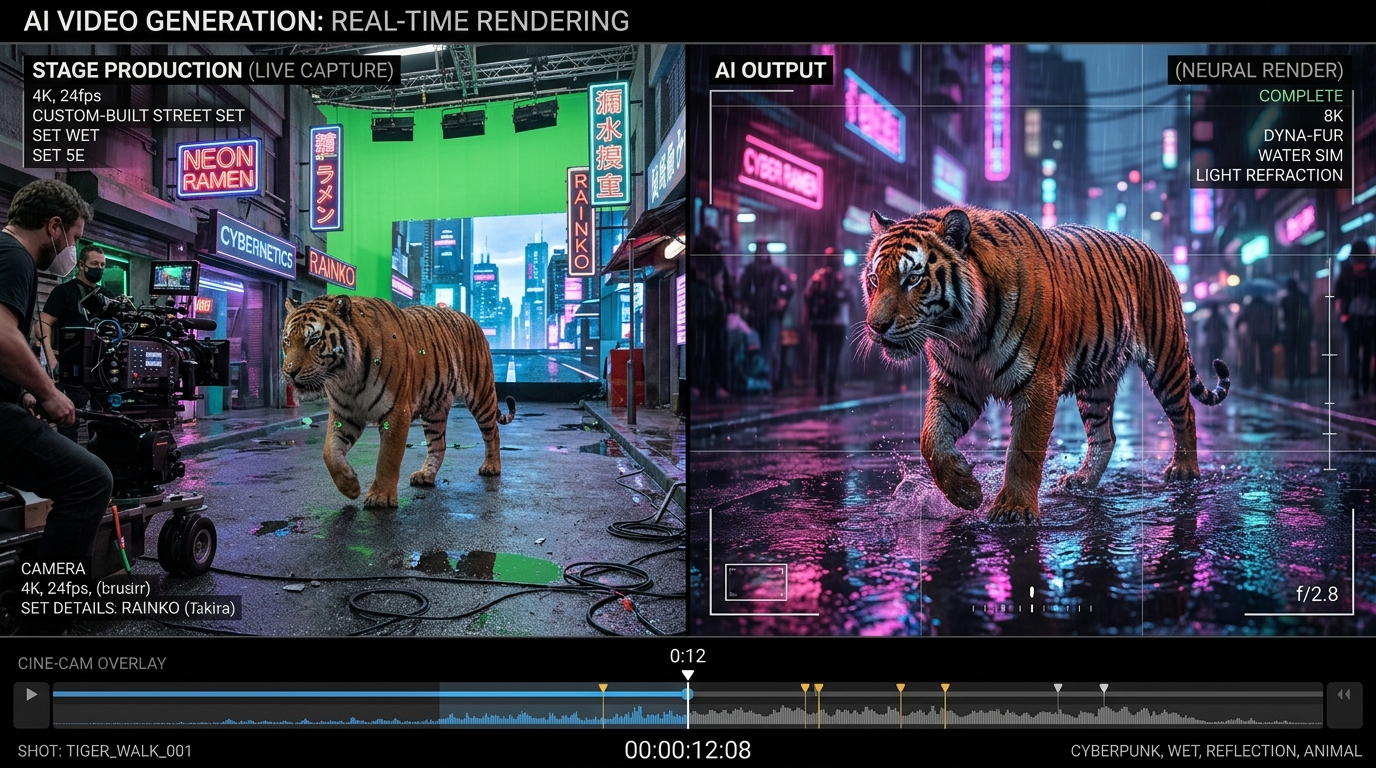
Task: Click the CAMERA label in the stage panel
Action: click(53, 569)
